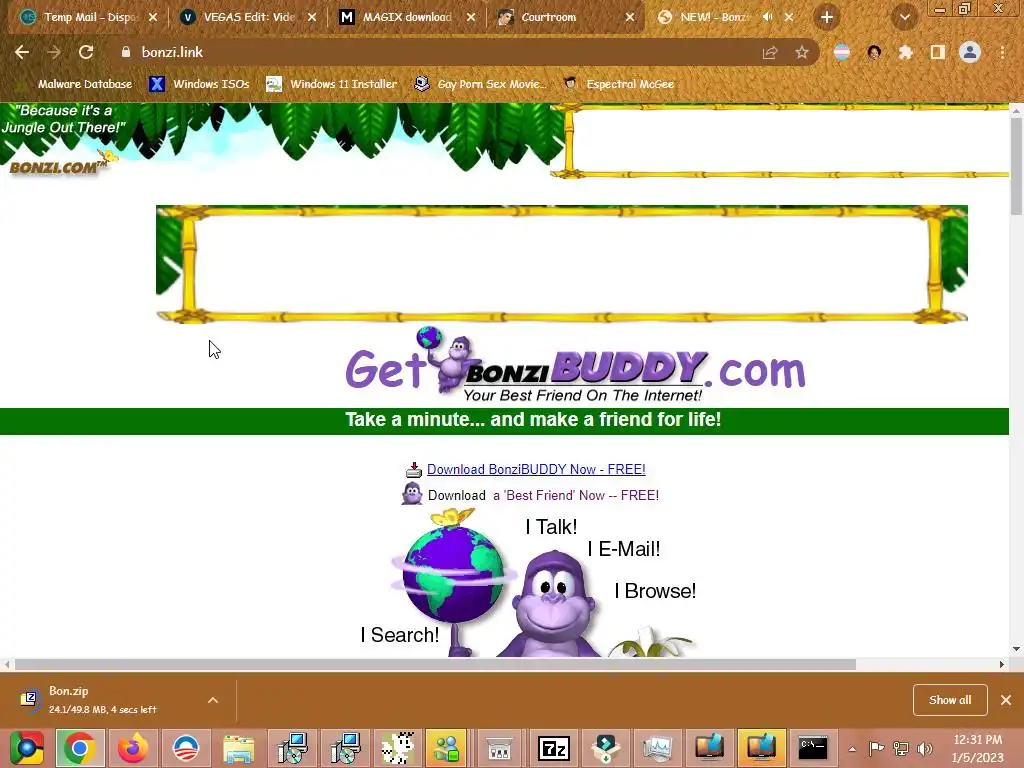The width and height of the screenshot is (1024, 768).
Task: Click the Bonzi gorilla icon beside Download
Action: [x=412, y=494]
